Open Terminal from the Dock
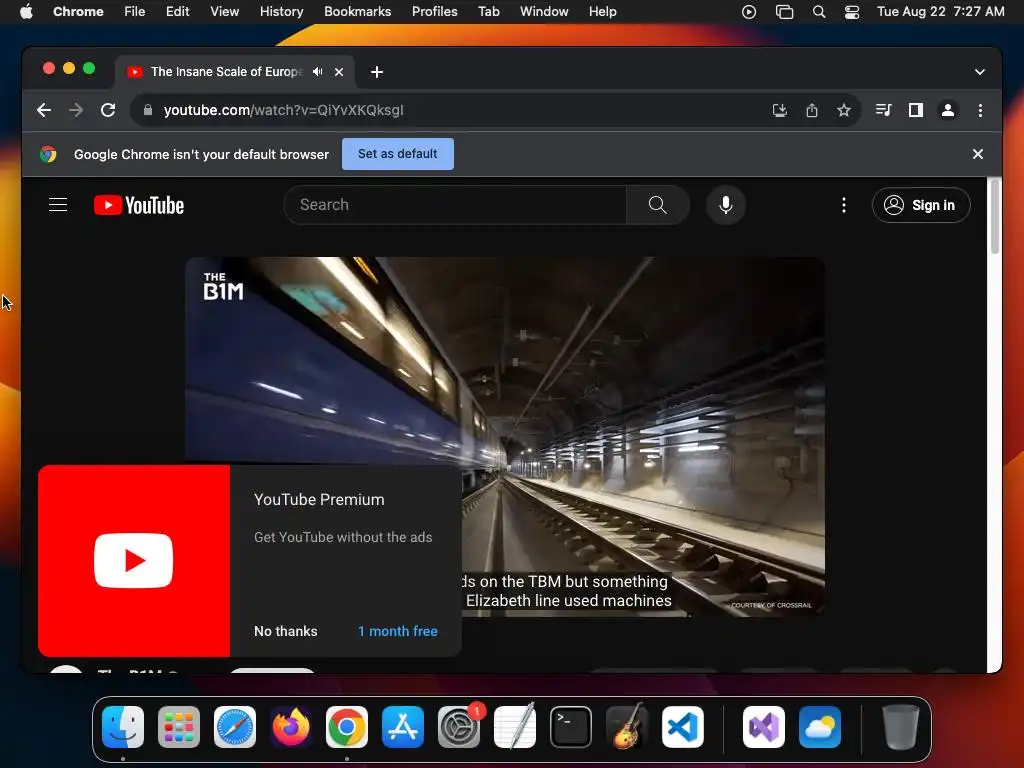The width and height of the screenshot is (1024, 768). click(x=571, y=727)
